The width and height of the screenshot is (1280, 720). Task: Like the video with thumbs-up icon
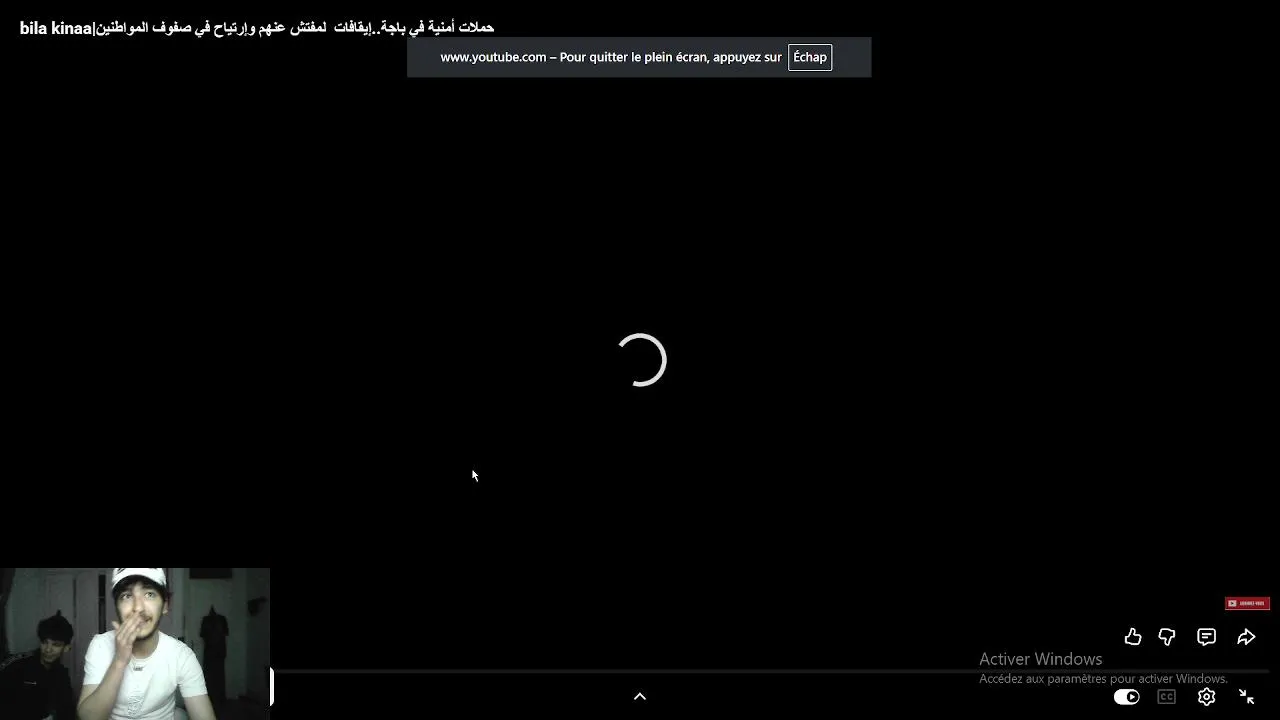pos(1133,637)
